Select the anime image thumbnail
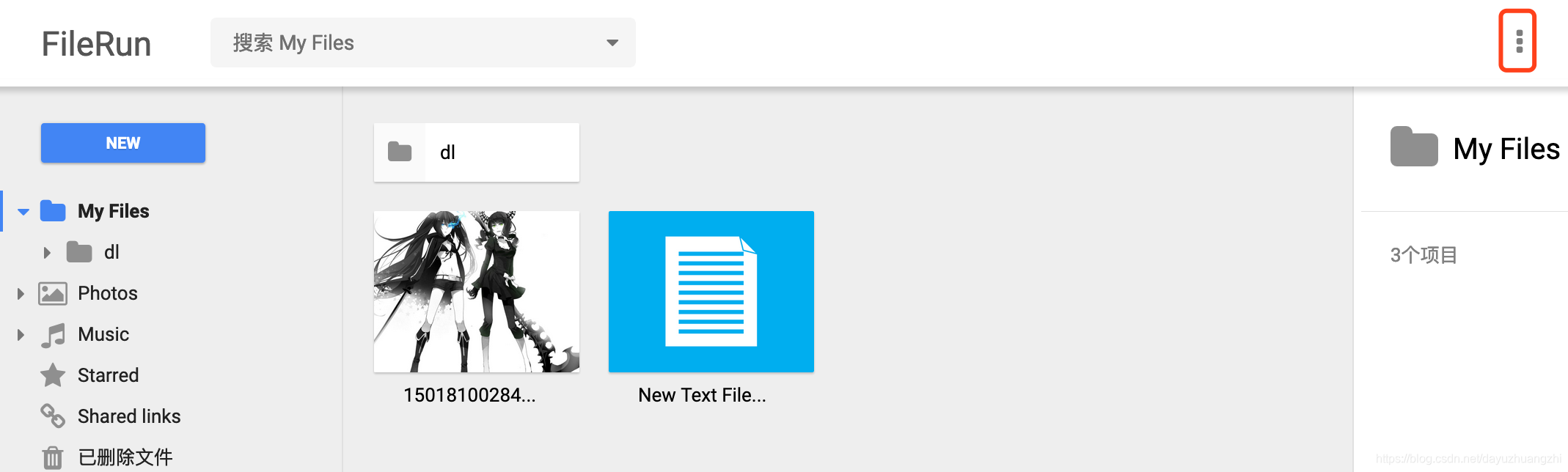The image size is (1568, 472). click(x=477, y=292)
